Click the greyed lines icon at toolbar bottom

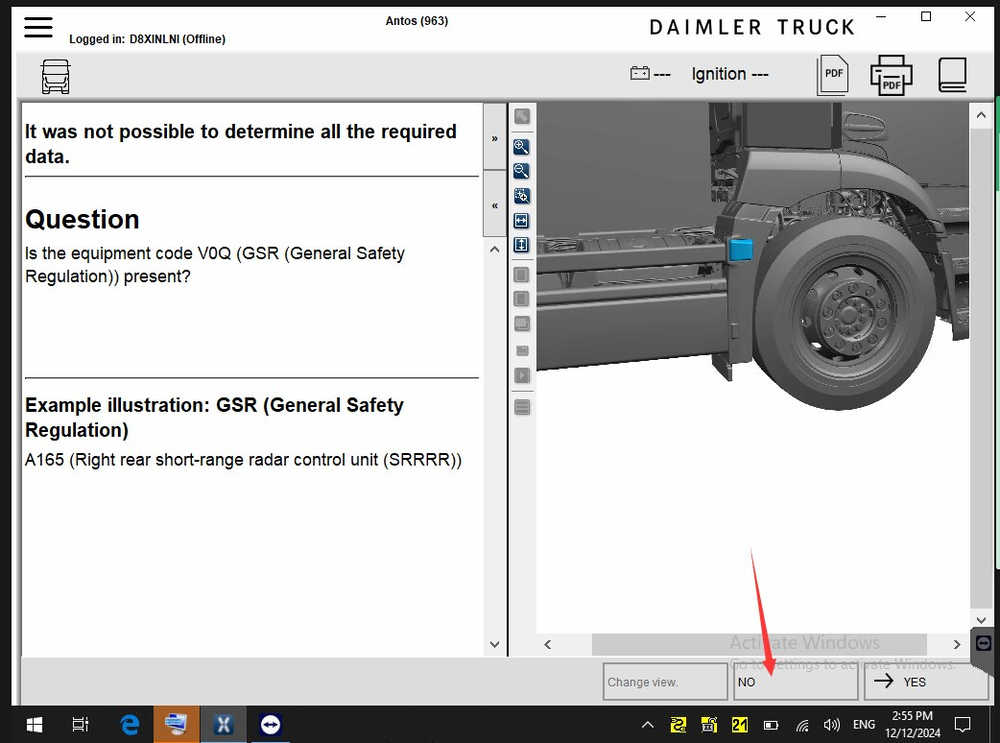(x=522, y=407)
